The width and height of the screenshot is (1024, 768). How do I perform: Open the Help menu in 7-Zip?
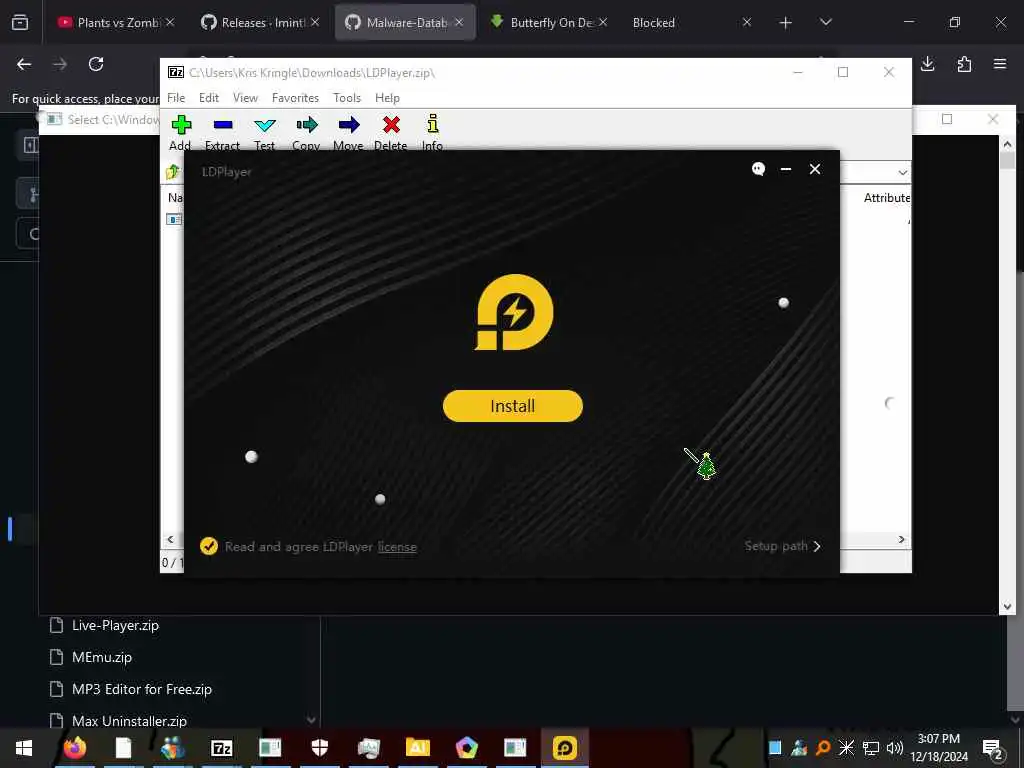tap(387, 98)
